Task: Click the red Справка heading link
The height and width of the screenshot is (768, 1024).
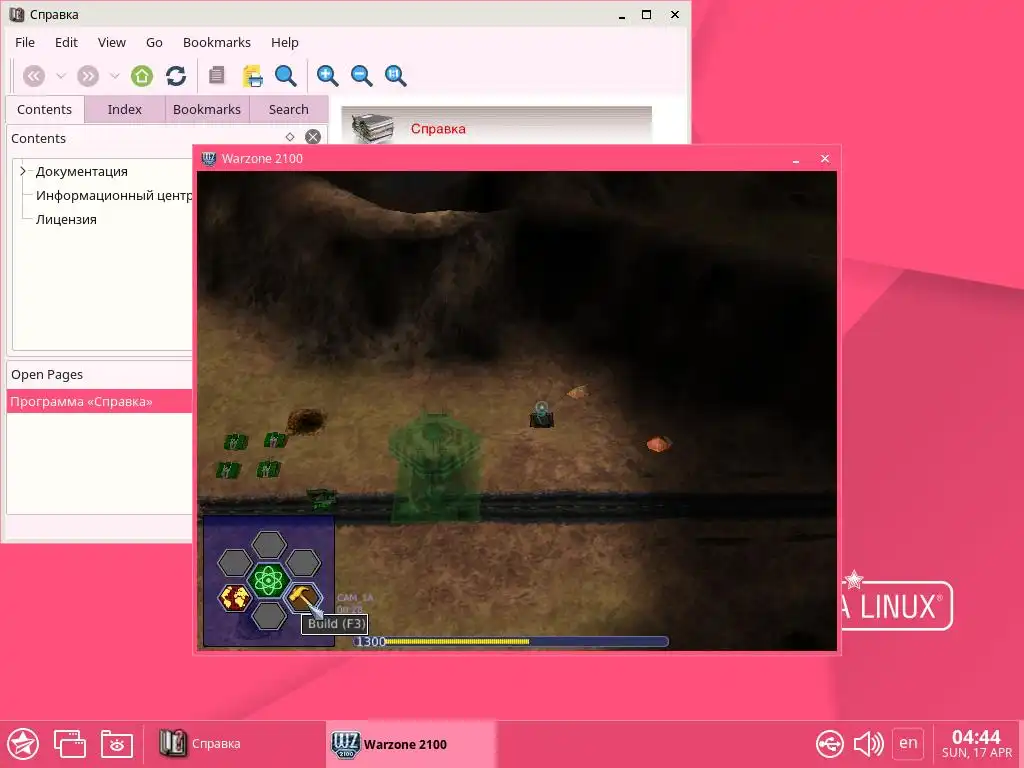Action: pos(438,129)
